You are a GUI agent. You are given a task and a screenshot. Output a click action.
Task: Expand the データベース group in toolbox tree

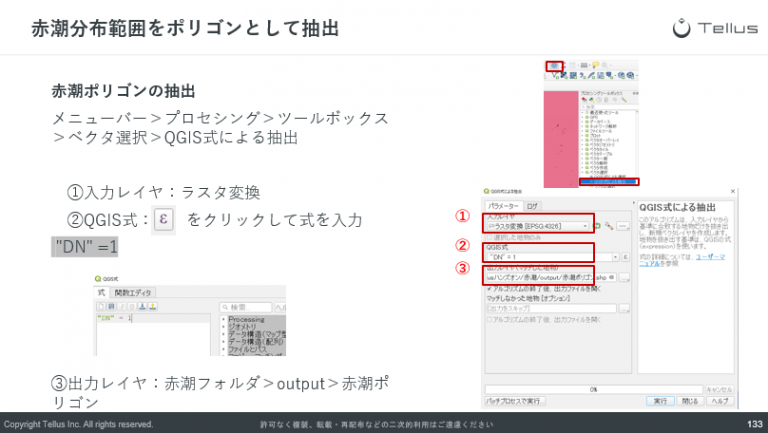pyautogui.click(x=583, y=122)
